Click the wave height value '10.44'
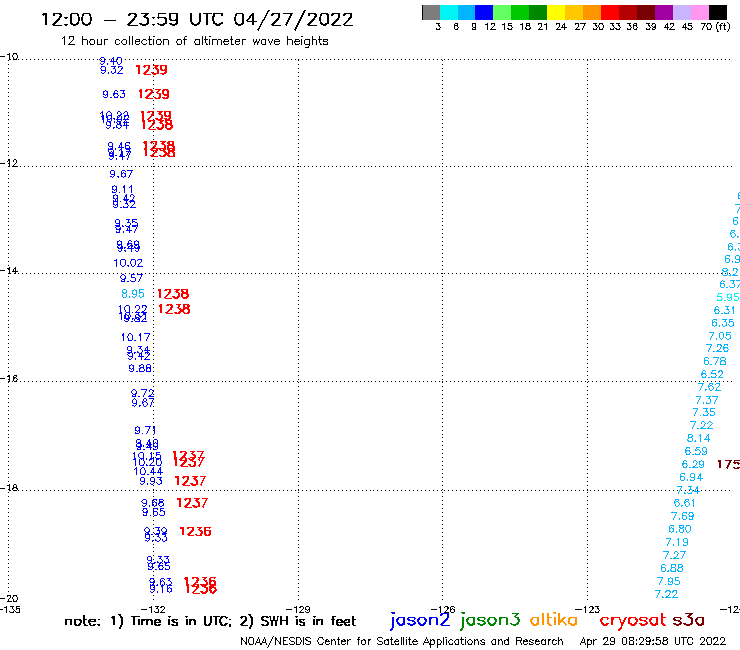This screenshot has width=740, height=650. 148,471
